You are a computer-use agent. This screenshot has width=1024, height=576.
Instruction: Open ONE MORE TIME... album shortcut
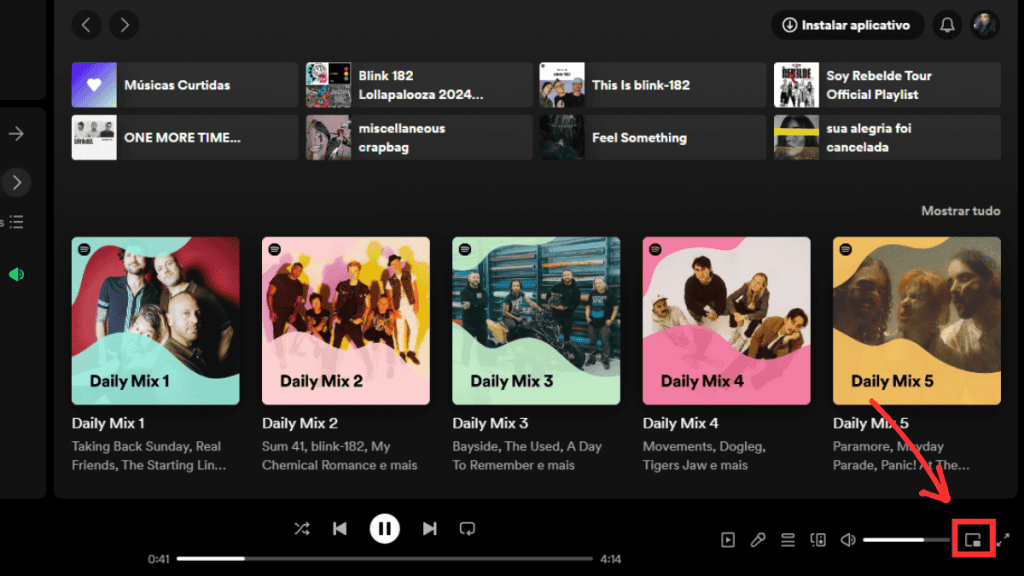[185, 137]
